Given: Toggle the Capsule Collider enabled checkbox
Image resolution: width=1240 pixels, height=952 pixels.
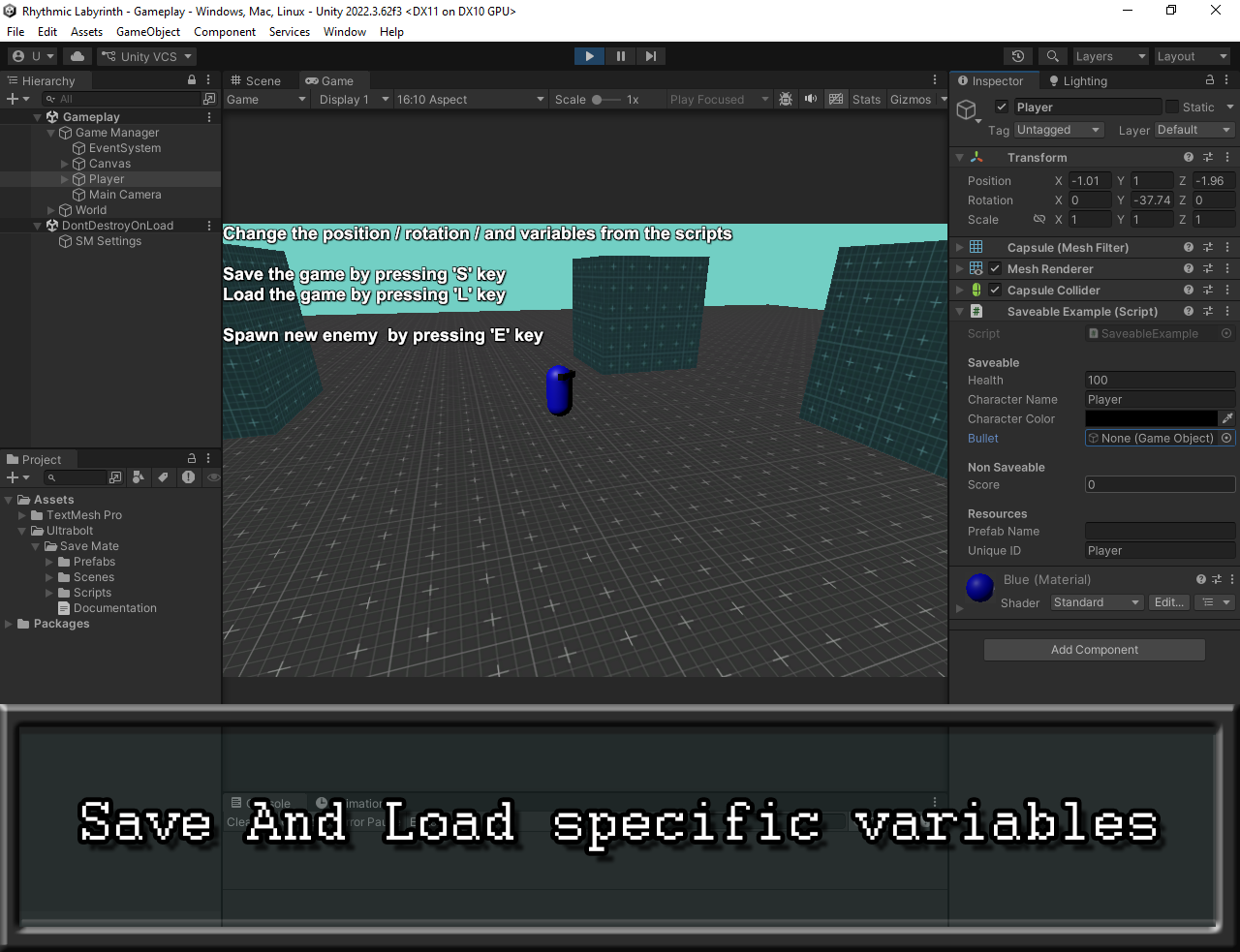Looking at the screenshot, I should (x=995, y=290).
